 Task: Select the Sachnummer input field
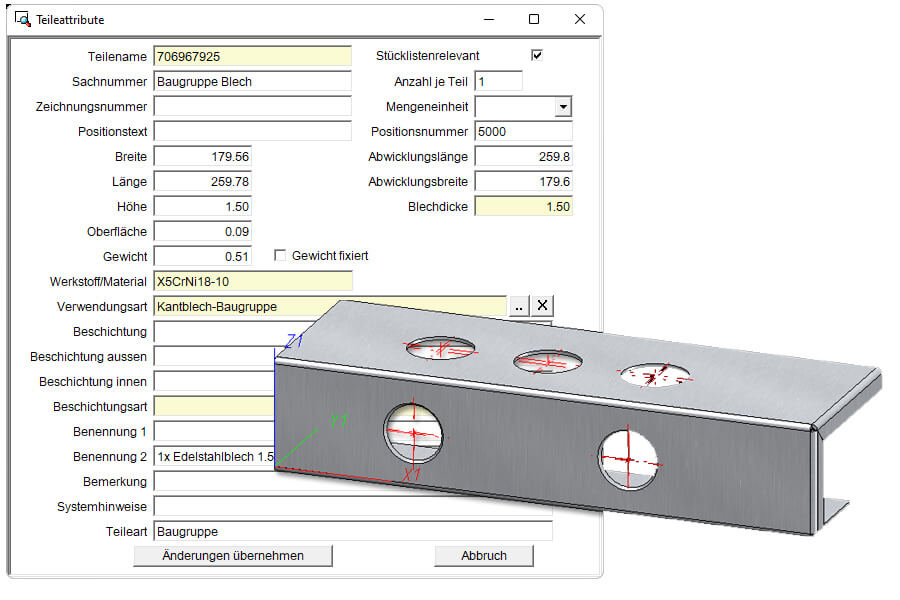252,81
